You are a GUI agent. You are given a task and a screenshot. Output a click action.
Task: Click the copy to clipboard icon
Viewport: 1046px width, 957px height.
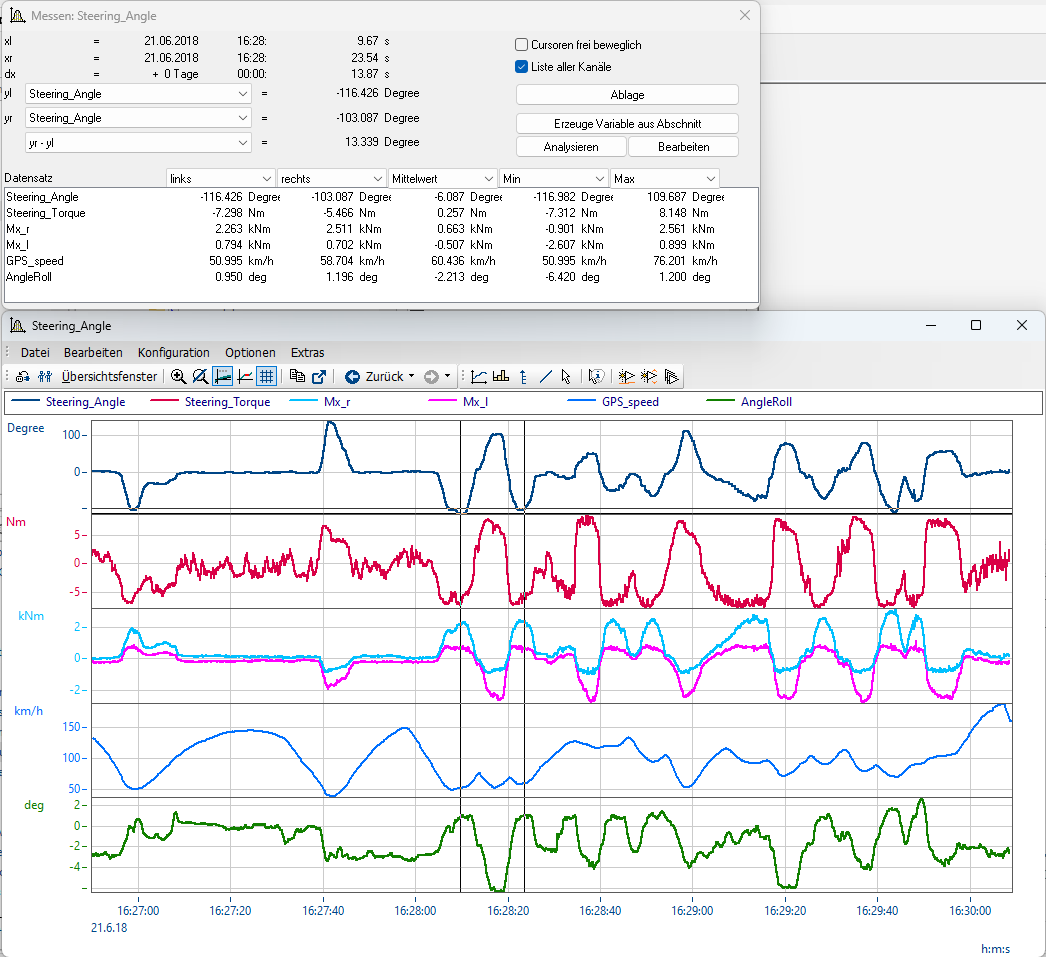click(x=297, y=377)
